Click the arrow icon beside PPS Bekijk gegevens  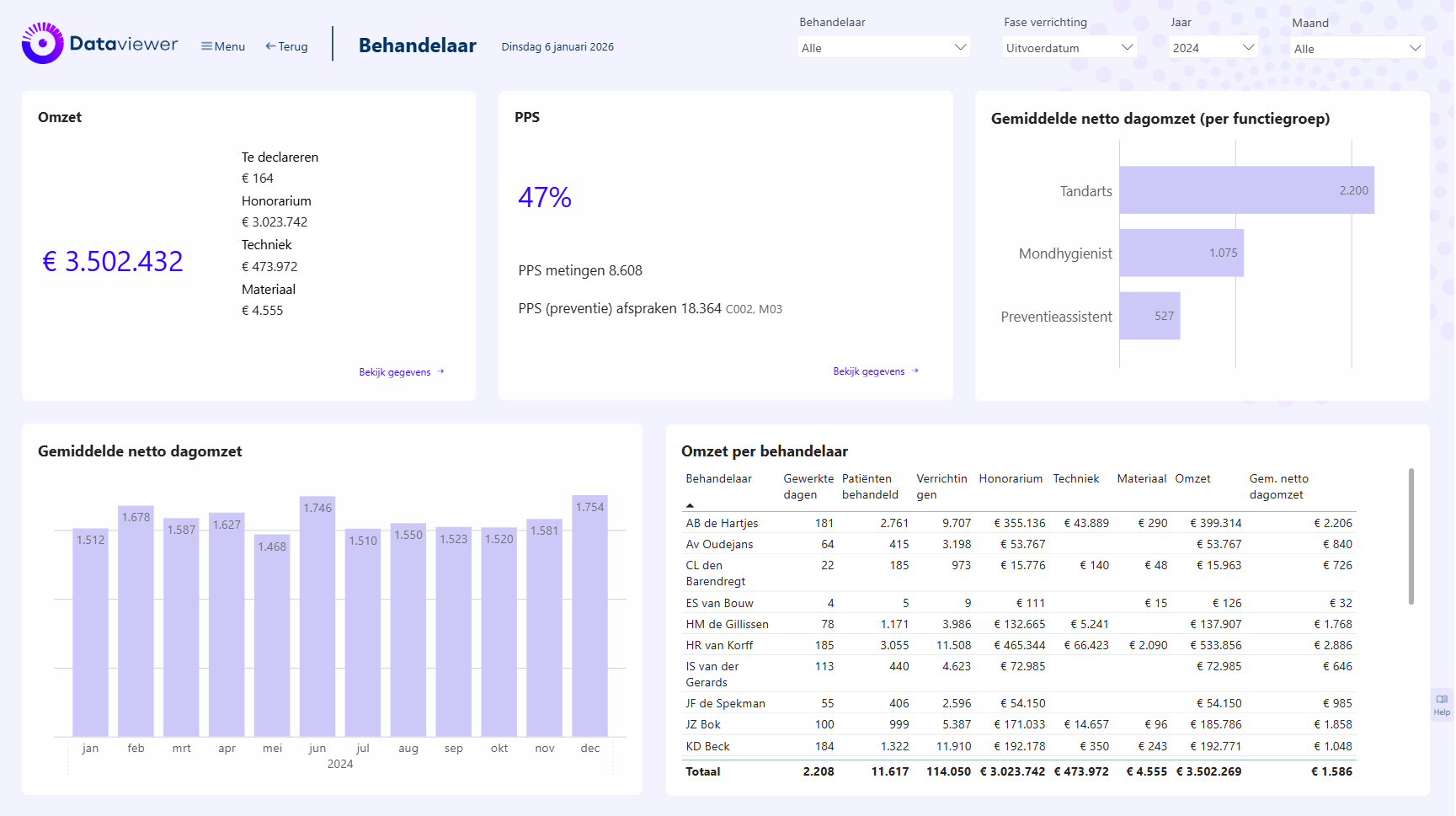coord(915,371)
